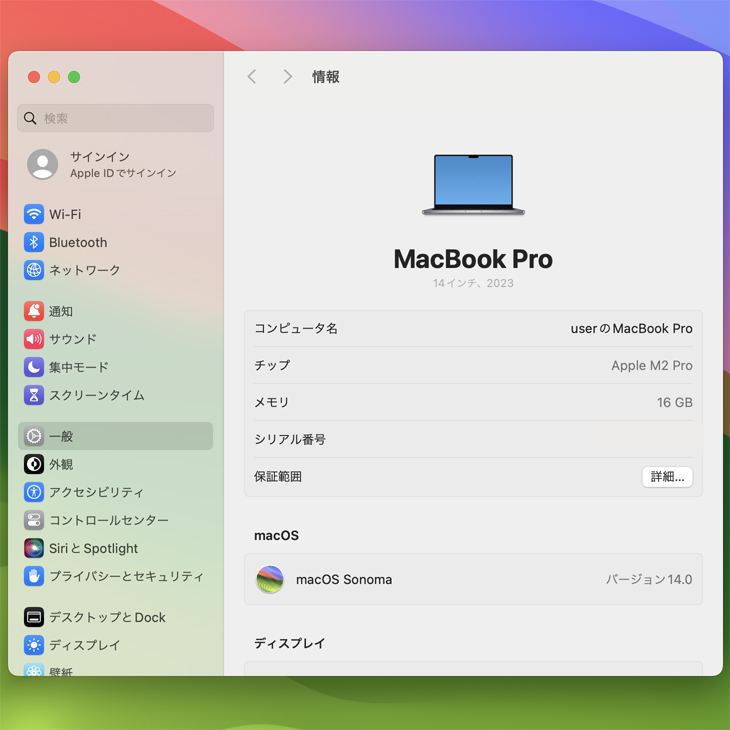
Task: Click the MacBook Pro laptop image
Action: tap(473, 185)
